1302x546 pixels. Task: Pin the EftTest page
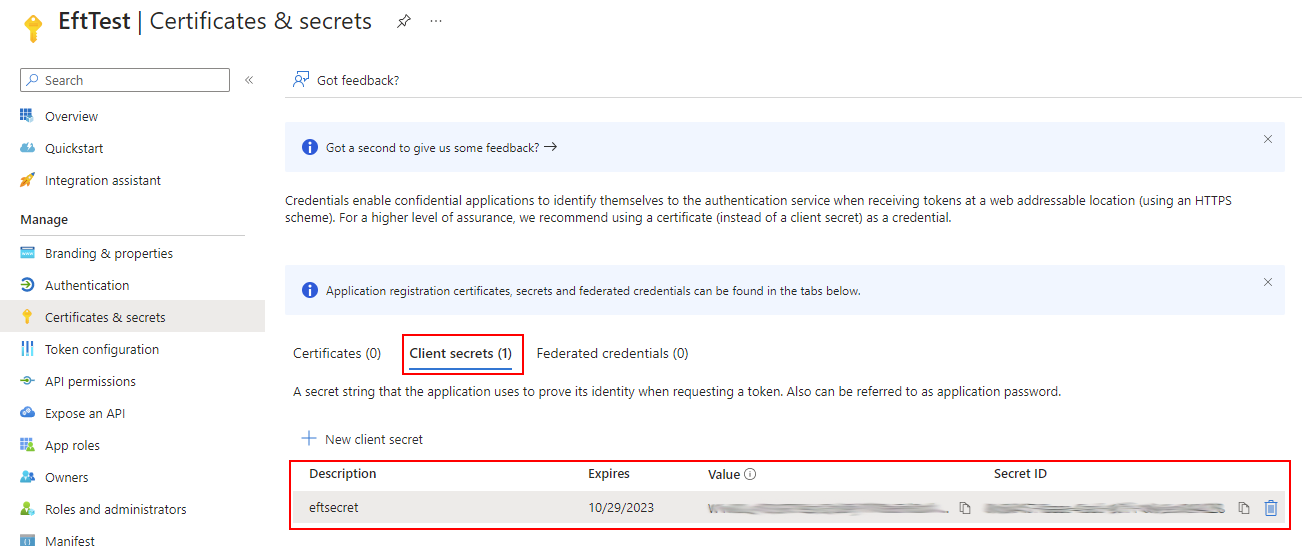point(404,21)
